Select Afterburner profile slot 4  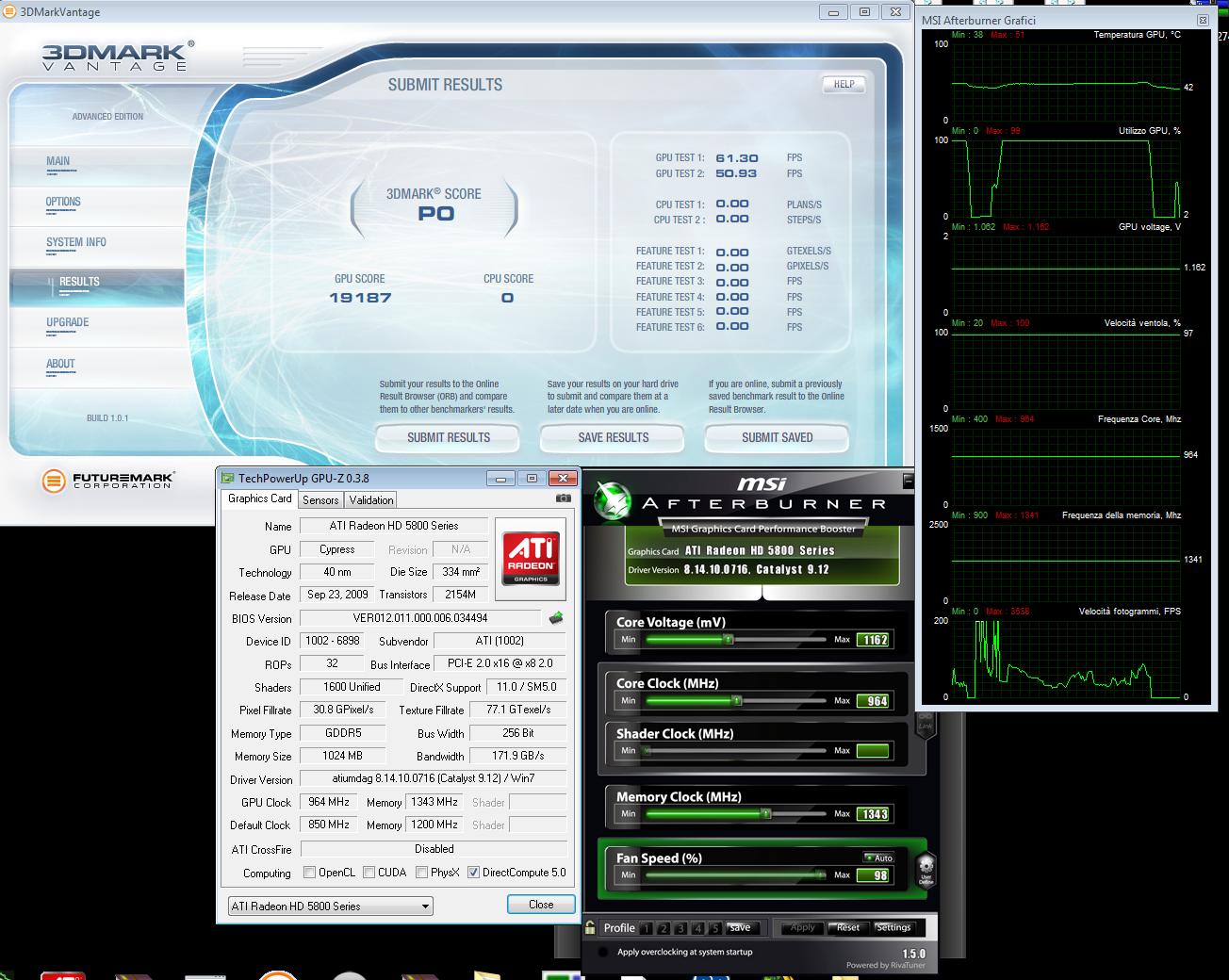(x=697, y=928)
